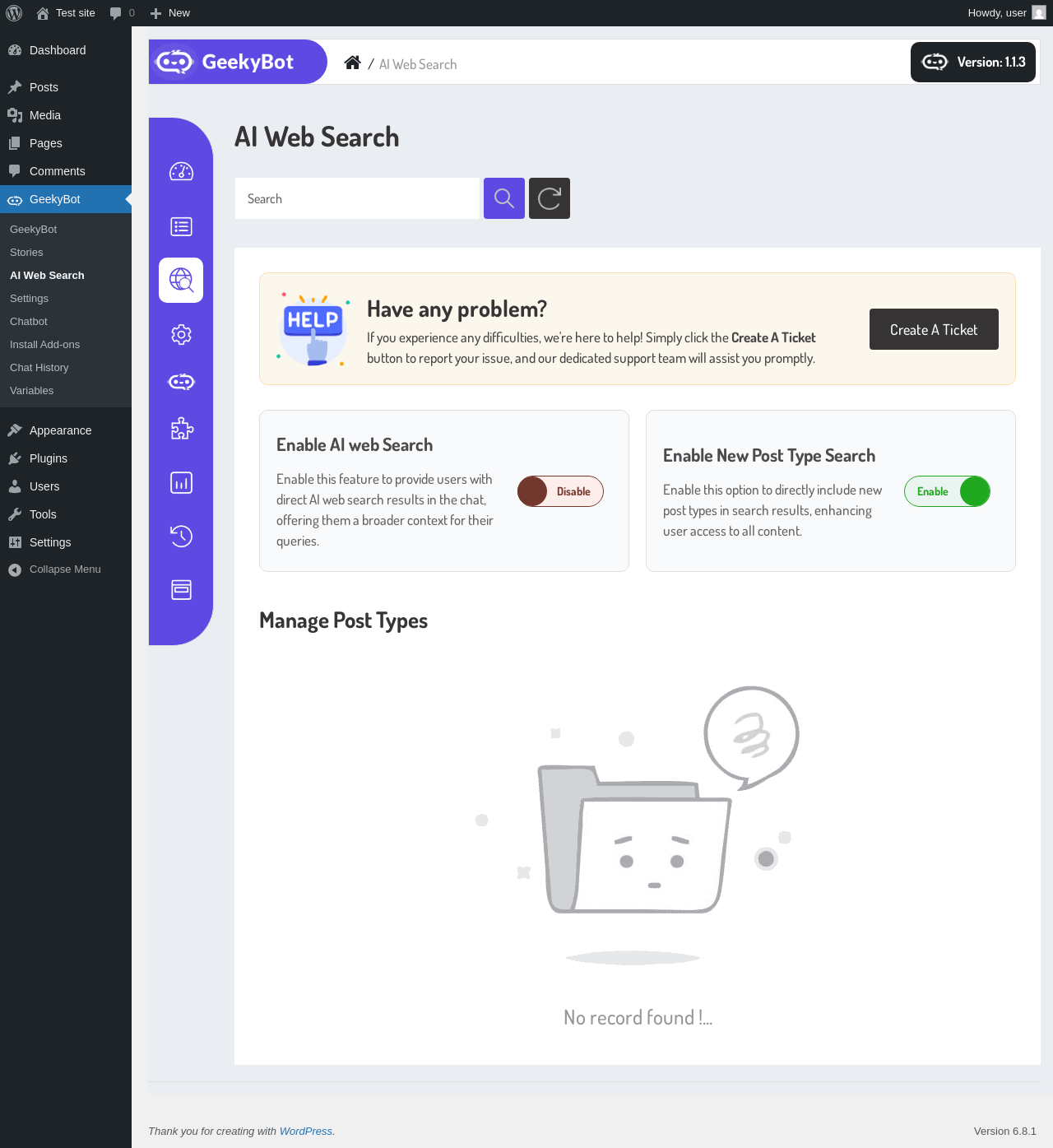Click the user avatar next to Howdy

click(x=1039, y=13)
